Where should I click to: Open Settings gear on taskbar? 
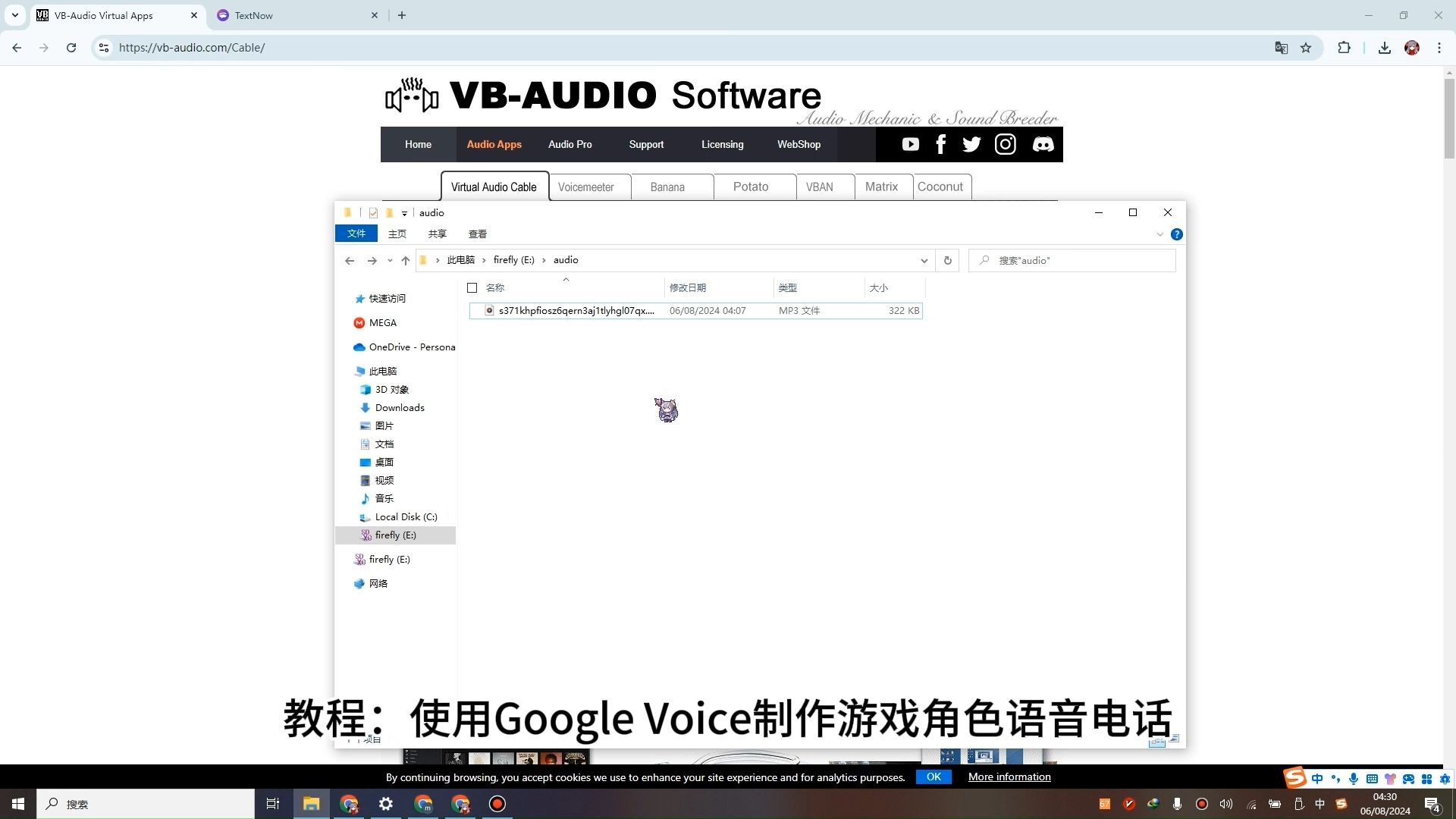pos(386,804)
